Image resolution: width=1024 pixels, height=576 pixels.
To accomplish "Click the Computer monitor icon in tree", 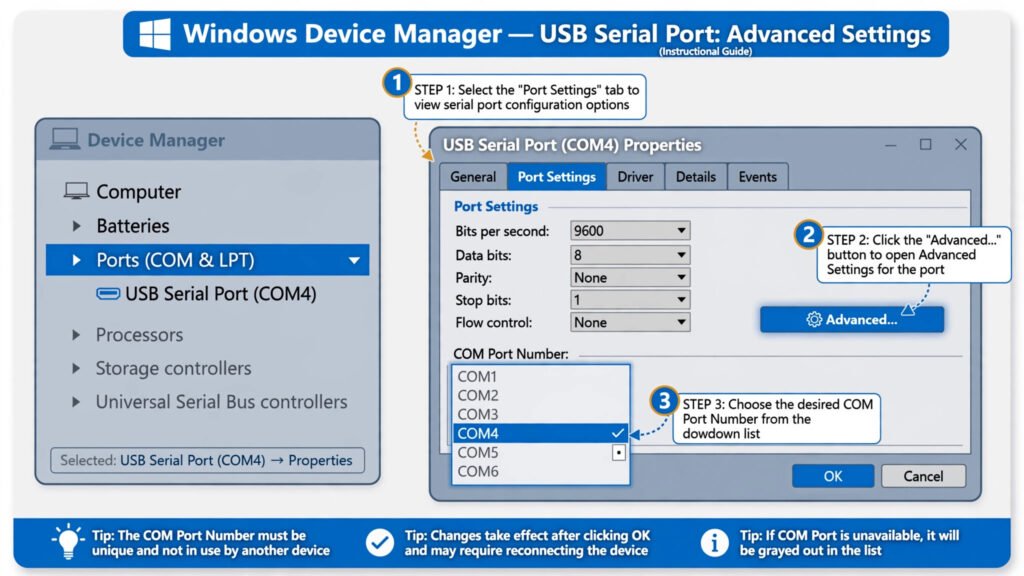I will point(76,191).
